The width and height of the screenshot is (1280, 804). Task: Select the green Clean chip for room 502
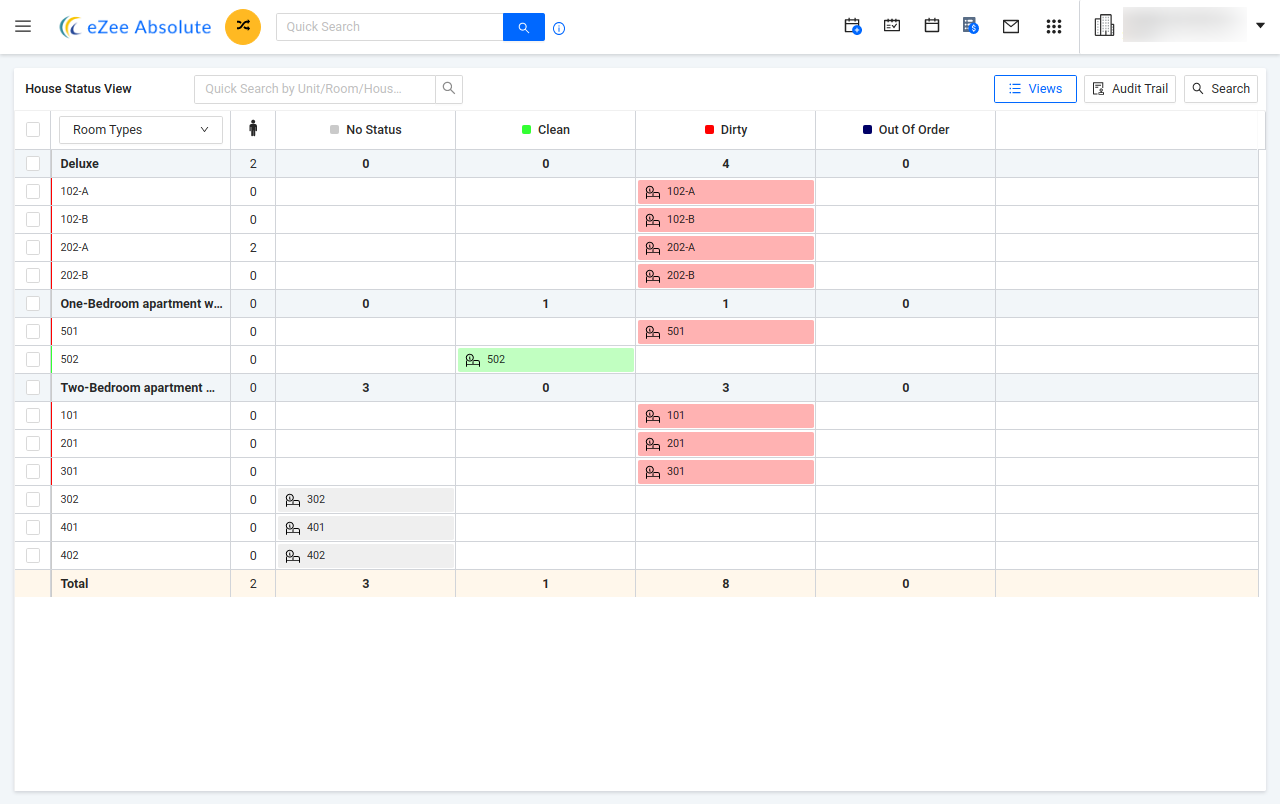545,359
